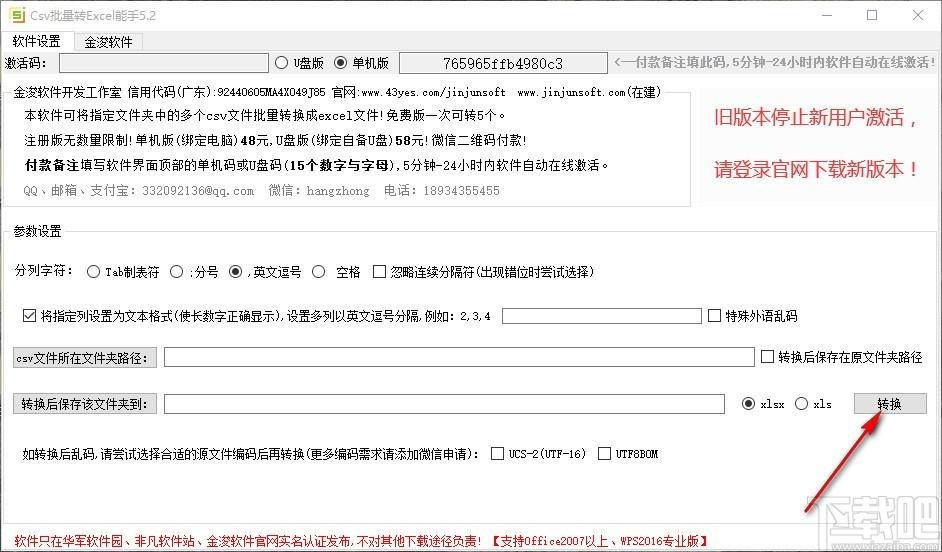Focus the csv folder path input field
The width and height of the screenshot is (942, 552).
point(459,357)
